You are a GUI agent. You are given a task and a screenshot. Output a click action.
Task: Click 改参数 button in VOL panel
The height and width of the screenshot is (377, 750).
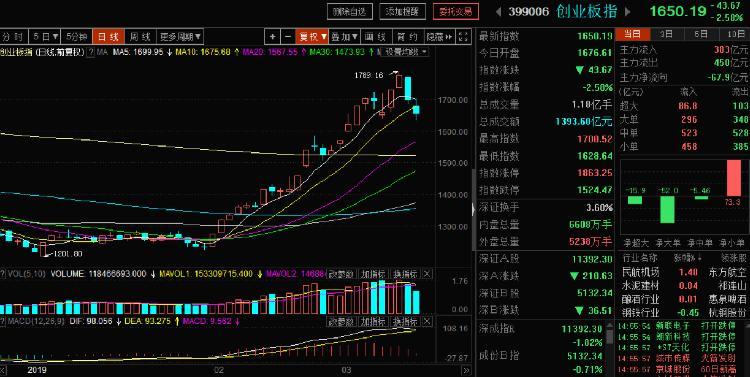(342, 274)
